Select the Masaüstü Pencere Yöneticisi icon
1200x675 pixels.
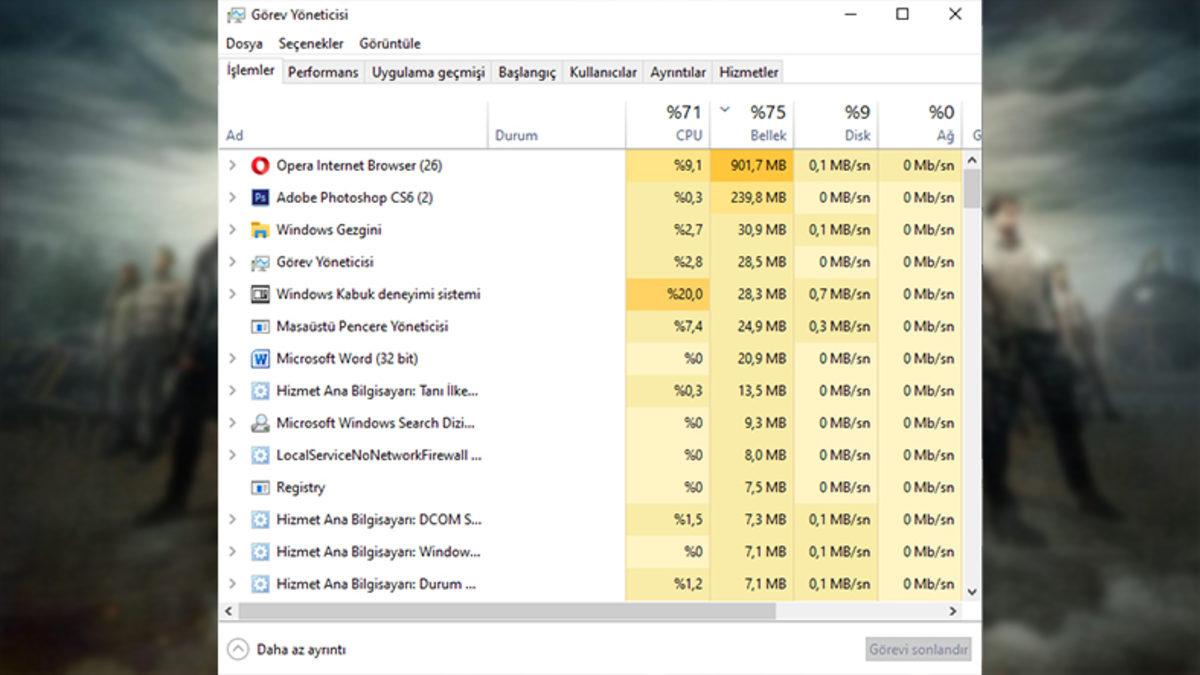[260, 326]
